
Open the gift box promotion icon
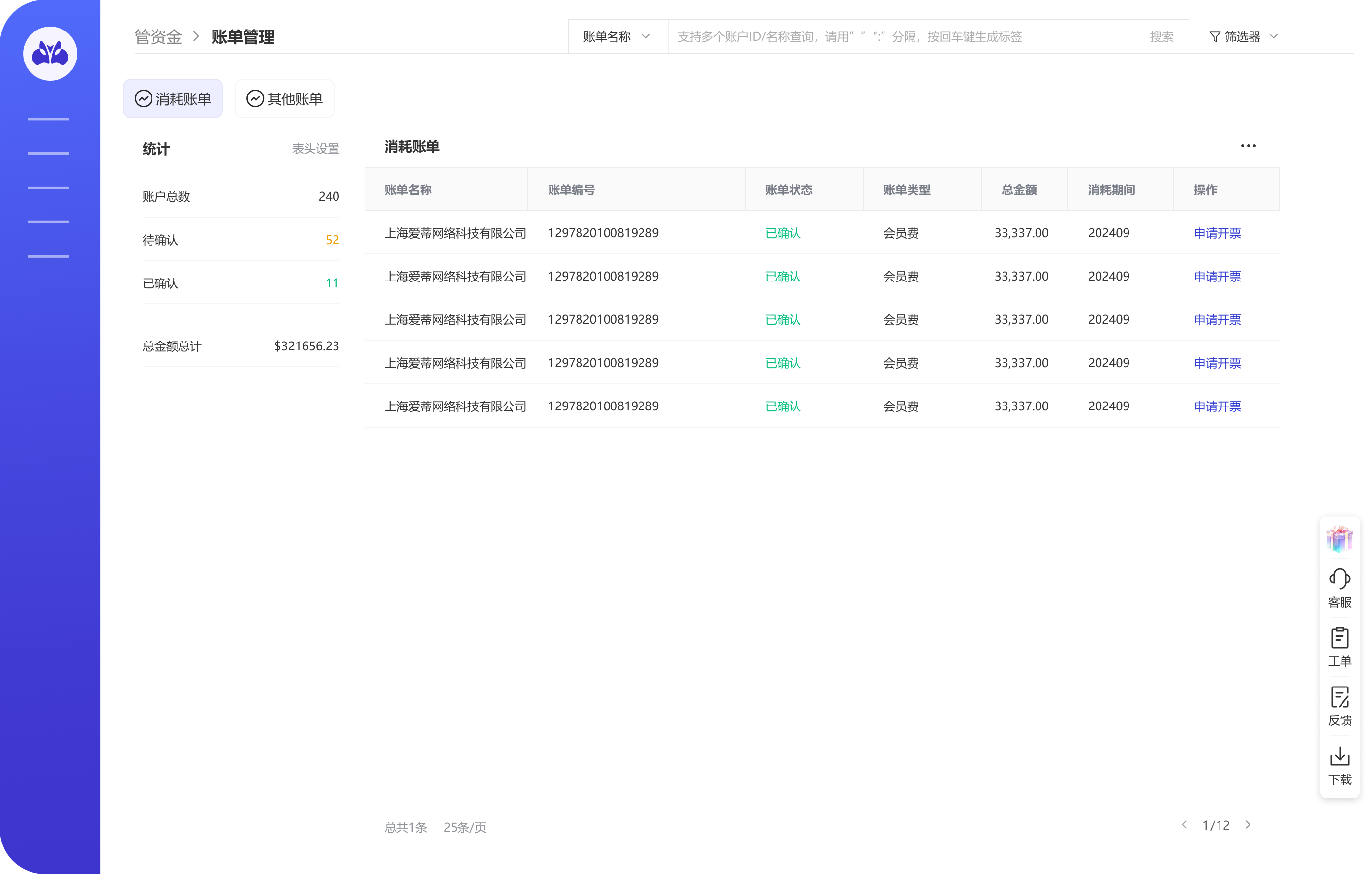[1339, 538]
